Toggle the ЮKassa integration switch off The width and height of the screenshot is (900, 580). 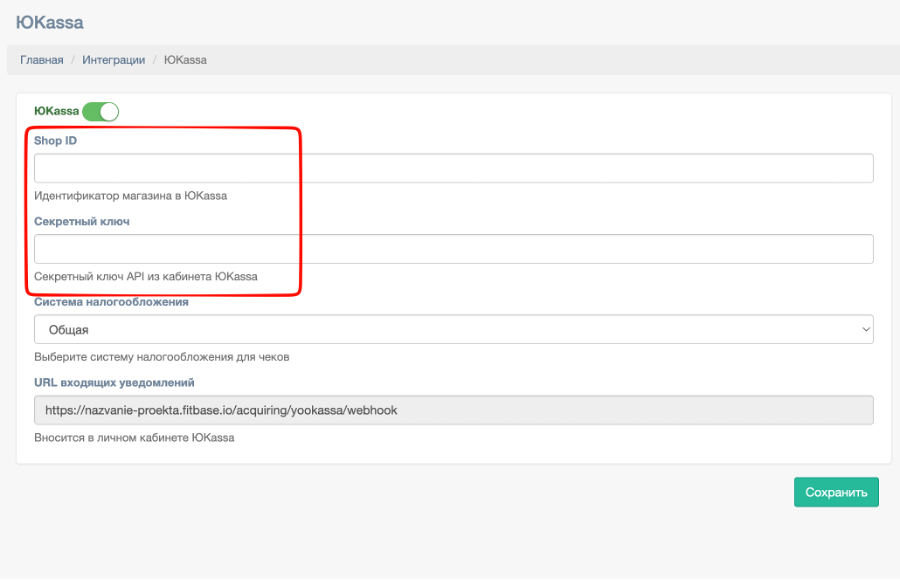click(x=100, y=111)
